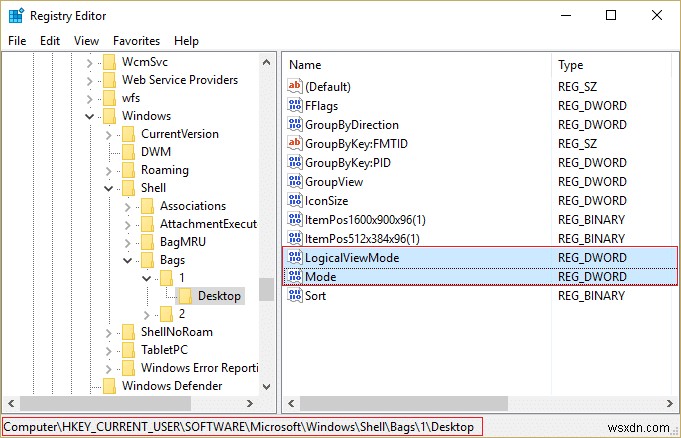681x438 pixels.
Task: Click the BagMRU folder icon
Action: coord(148,242)
